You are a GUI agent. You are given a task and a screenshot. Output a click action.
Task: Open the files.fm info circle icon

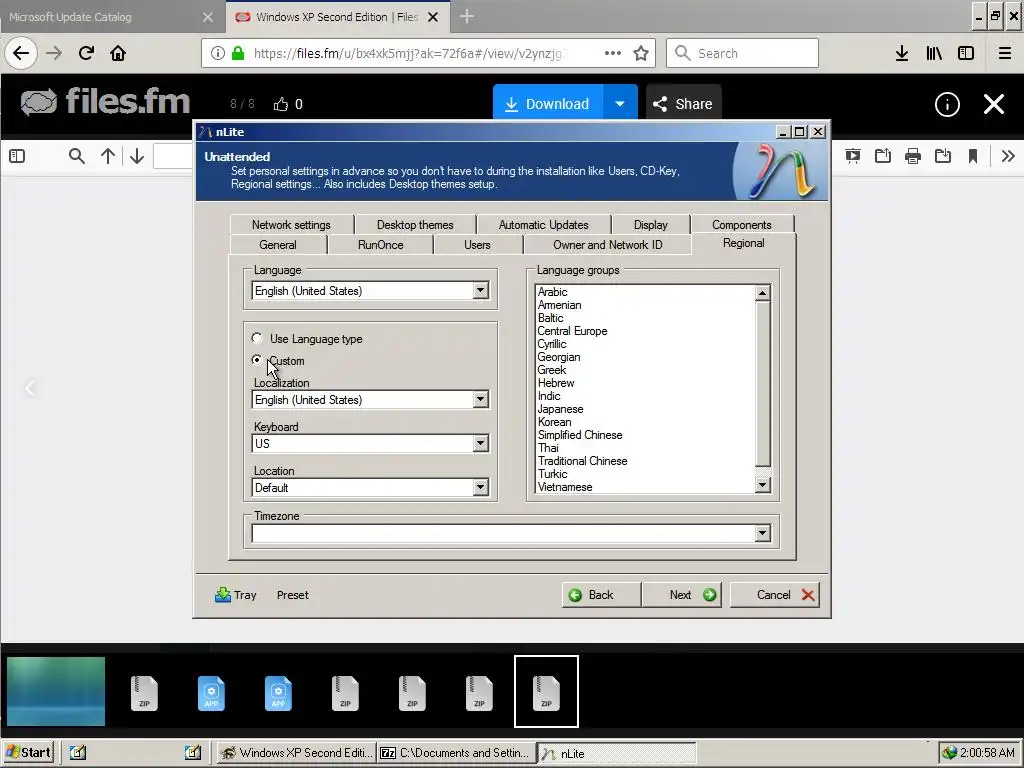coord(947,104)
